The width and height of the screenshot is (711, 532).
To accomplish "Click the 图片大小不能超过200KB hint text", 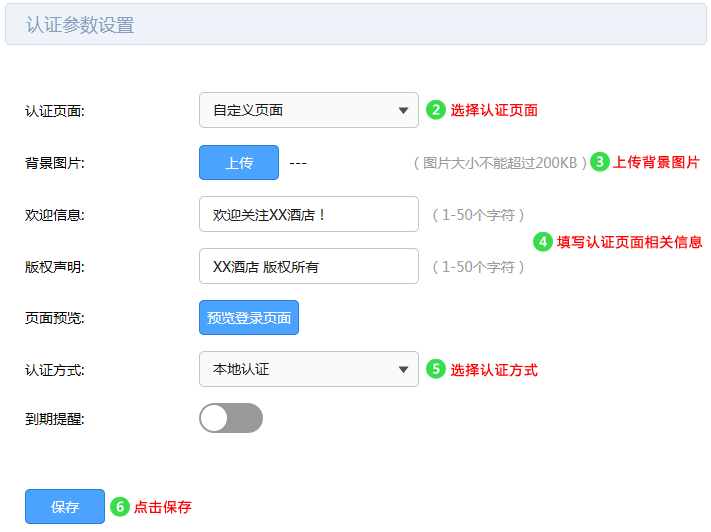I will pos(499,163).
